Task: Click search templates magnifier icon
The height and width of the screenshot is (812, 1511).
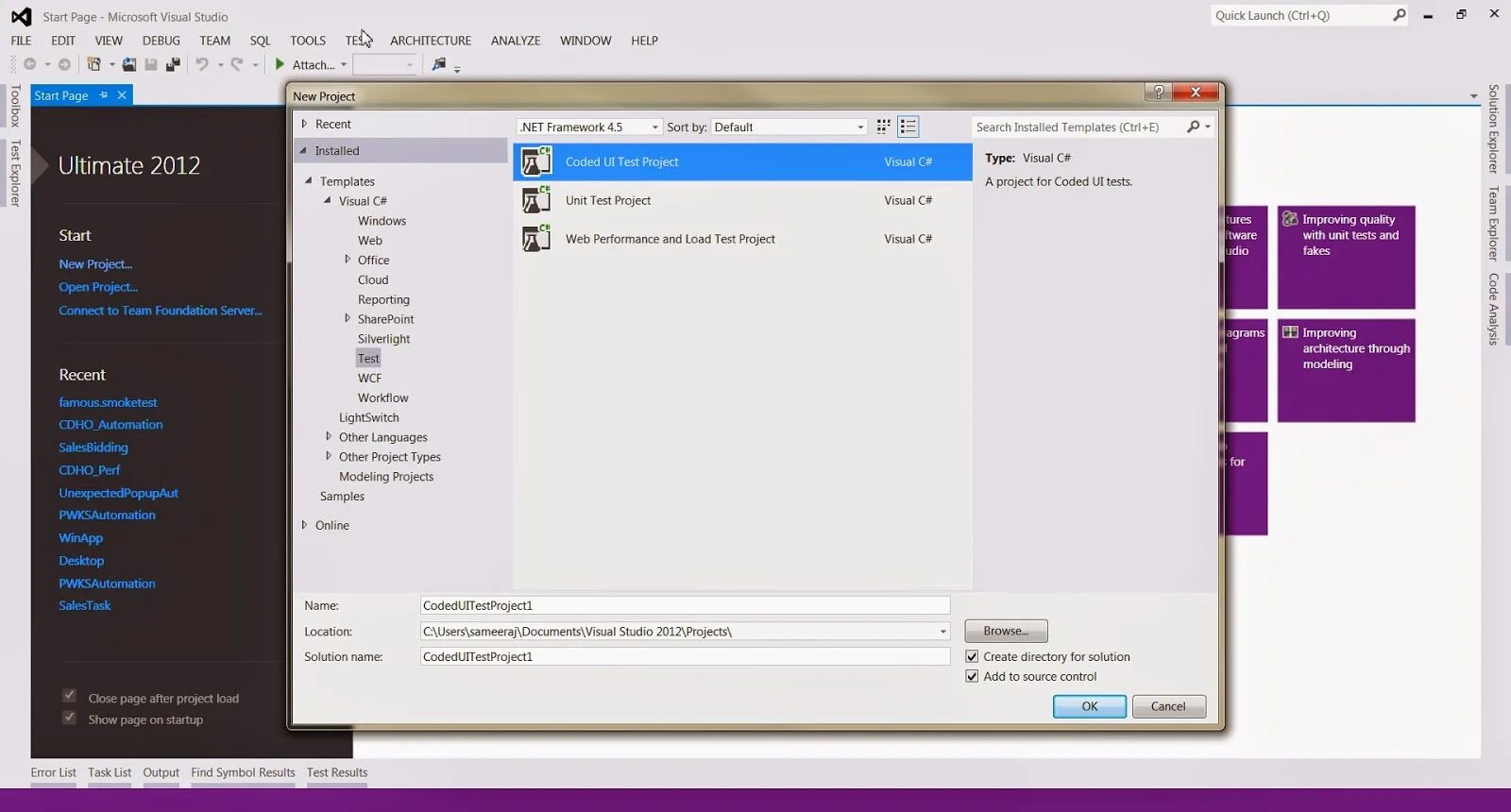Action: [1194, 127]
